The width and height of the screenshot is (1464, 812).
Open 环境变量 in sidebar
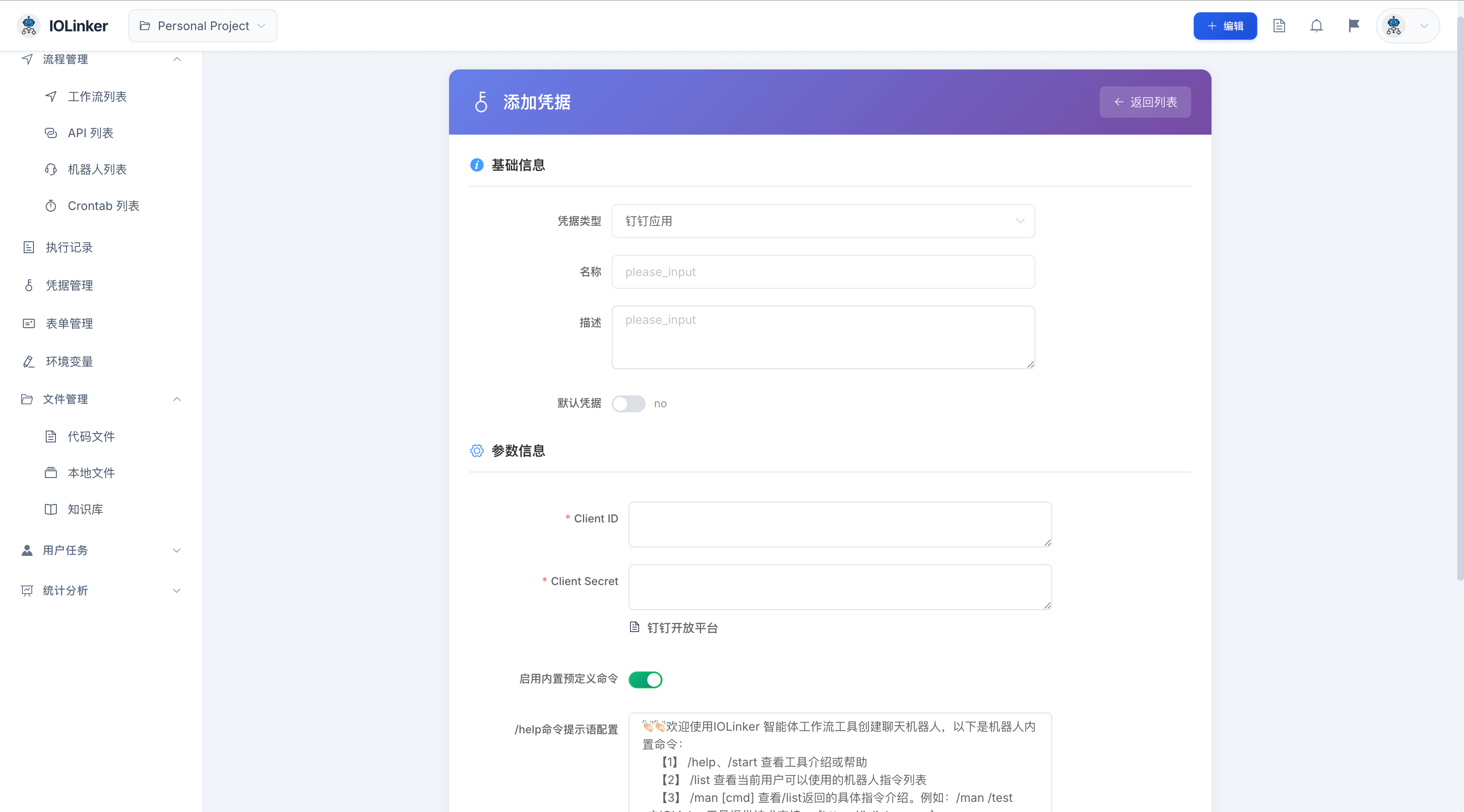click(x=69, y=362)
